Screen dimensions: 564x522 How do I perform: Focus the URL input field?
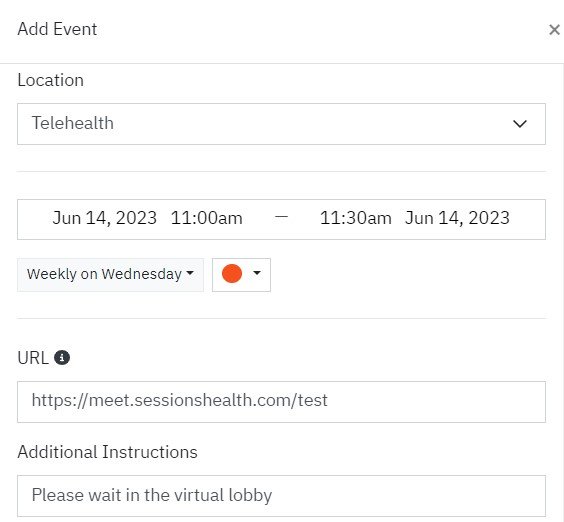coord(281,402)
